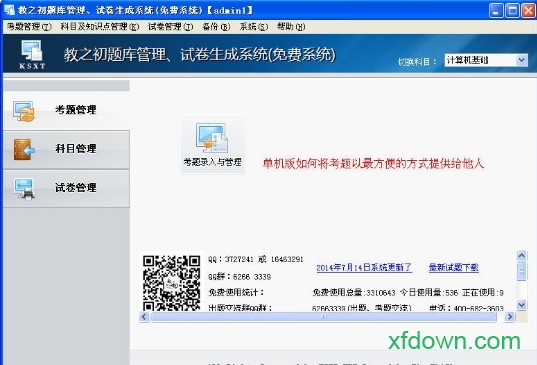
Task: Expand the 切换科目 subject dropdown arrow
Action: coord(522,60)
